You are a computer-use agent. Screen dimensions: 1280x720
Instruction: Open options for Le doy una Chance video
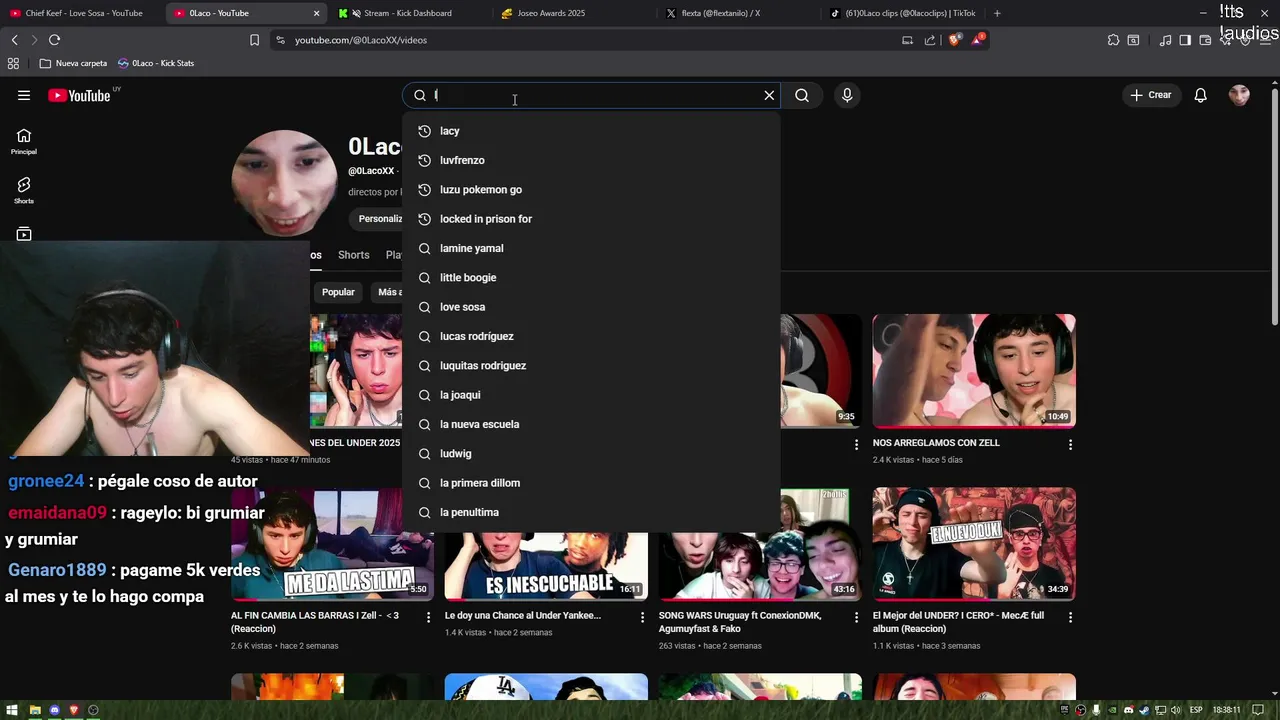(x=642, y=617)
